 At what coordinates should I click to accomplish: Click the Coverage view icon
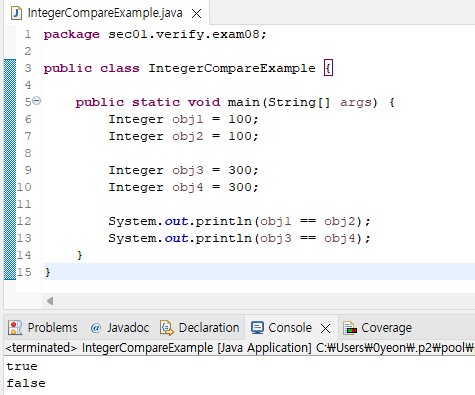[x=350, y=328]
